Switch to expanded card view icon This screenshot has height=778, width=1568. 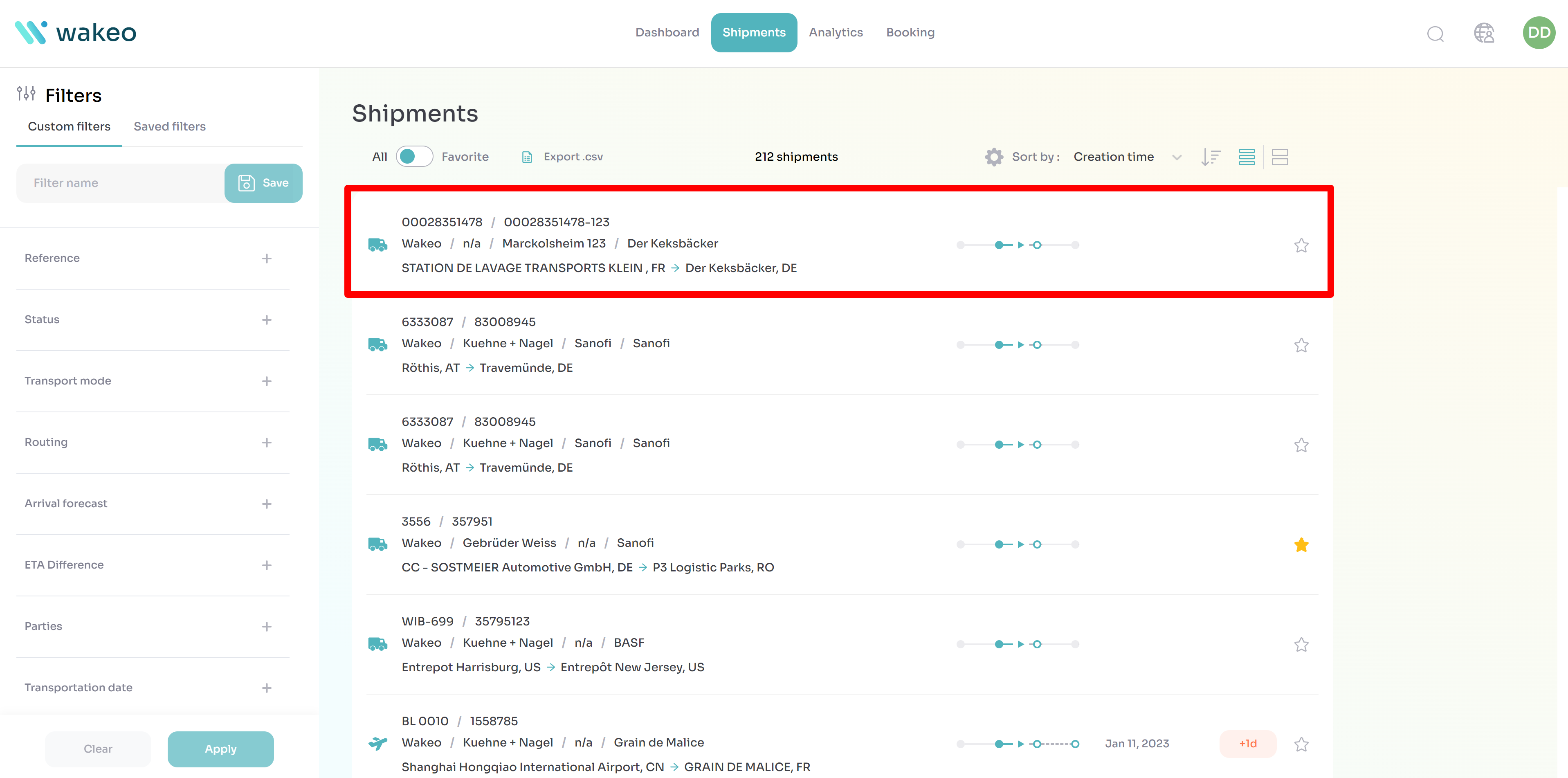point(1280,157)
